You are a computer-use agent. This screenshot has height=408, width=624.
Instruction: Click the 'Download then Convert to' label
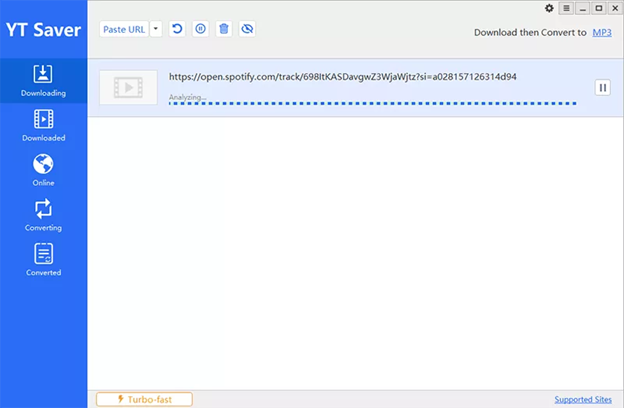[x=530, y=33]
